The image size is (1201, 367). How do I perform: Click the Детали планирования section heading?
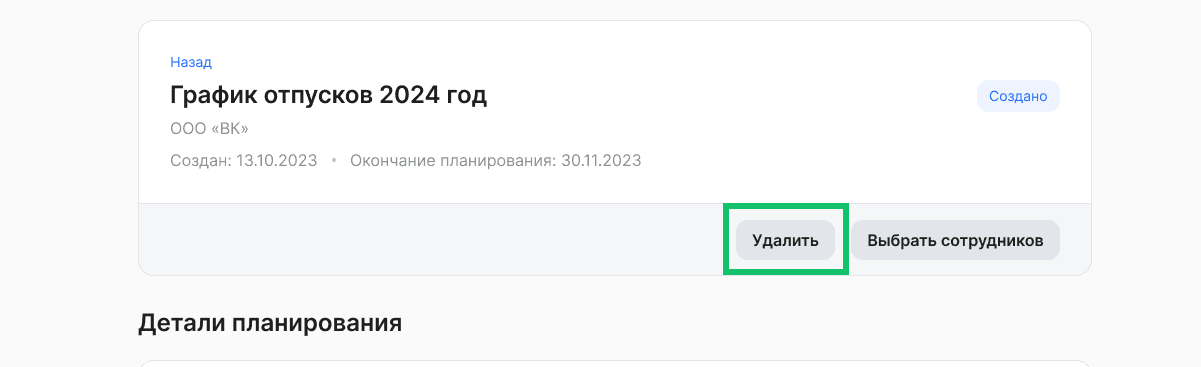[x=270, y=323]
